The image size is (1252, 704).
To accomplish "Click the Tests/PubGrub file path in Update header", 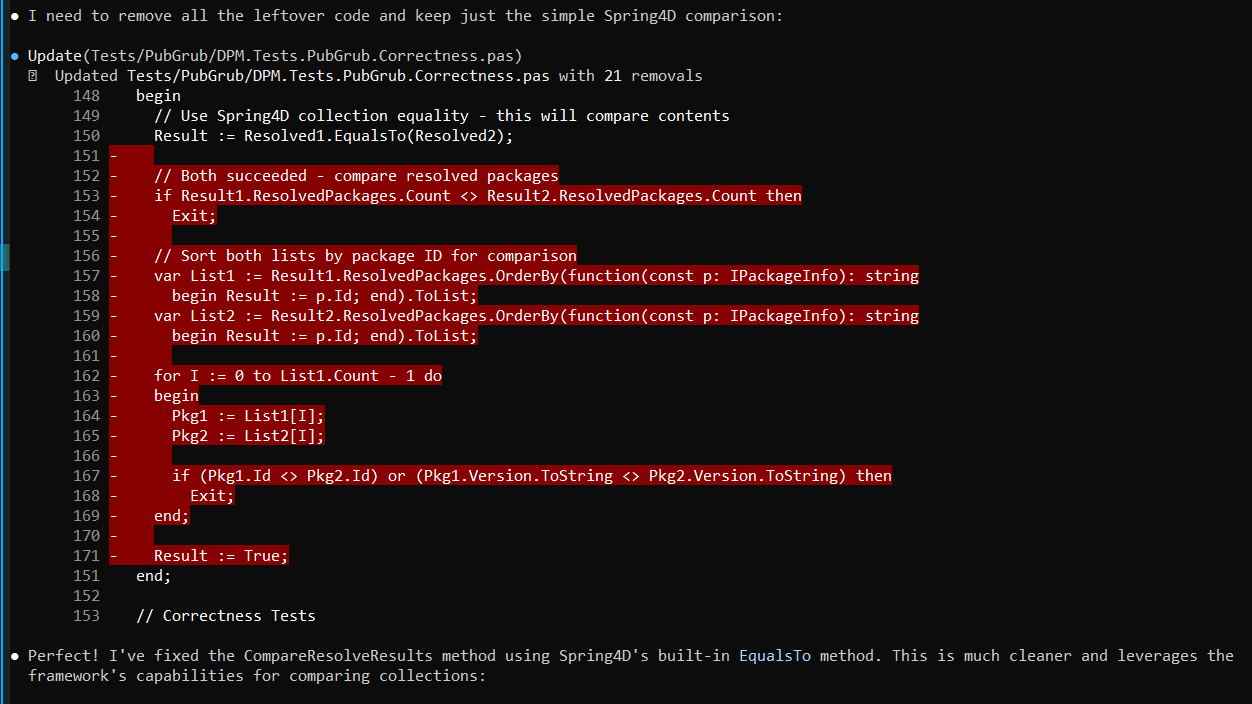I will click(303, 56).
